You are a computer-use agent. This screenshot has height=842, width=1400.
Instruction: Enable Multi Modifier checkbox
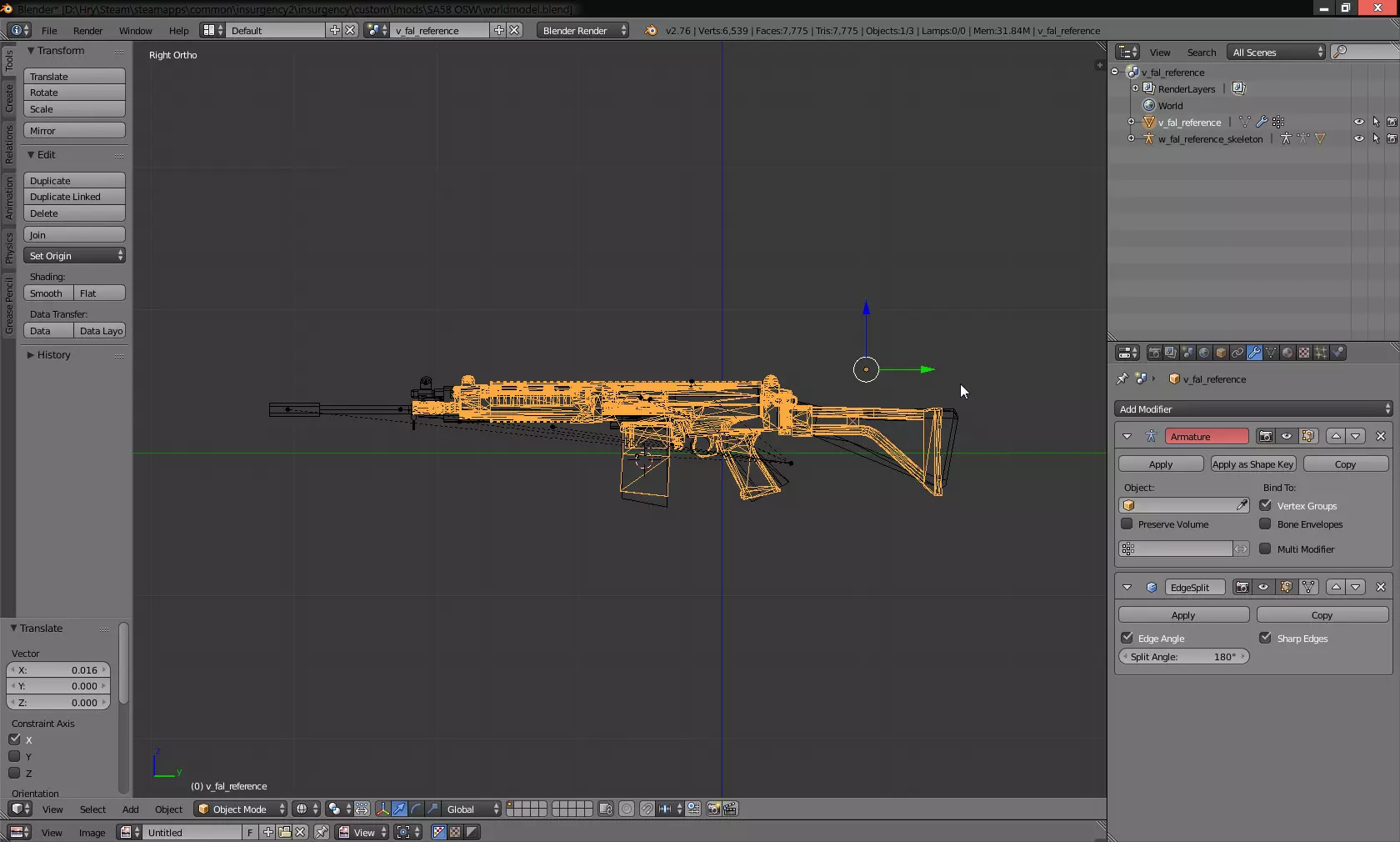tap(1265, 549)
